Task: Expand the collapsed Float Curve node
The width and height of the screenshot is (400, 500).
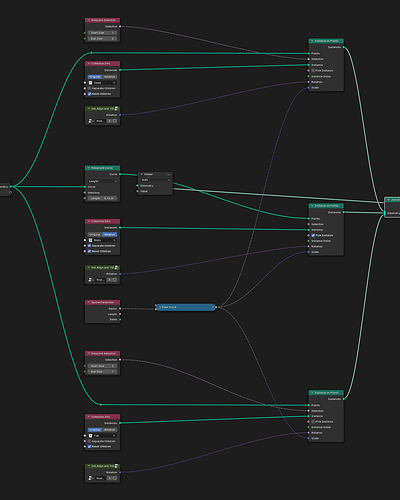Action: click(159, 307)
